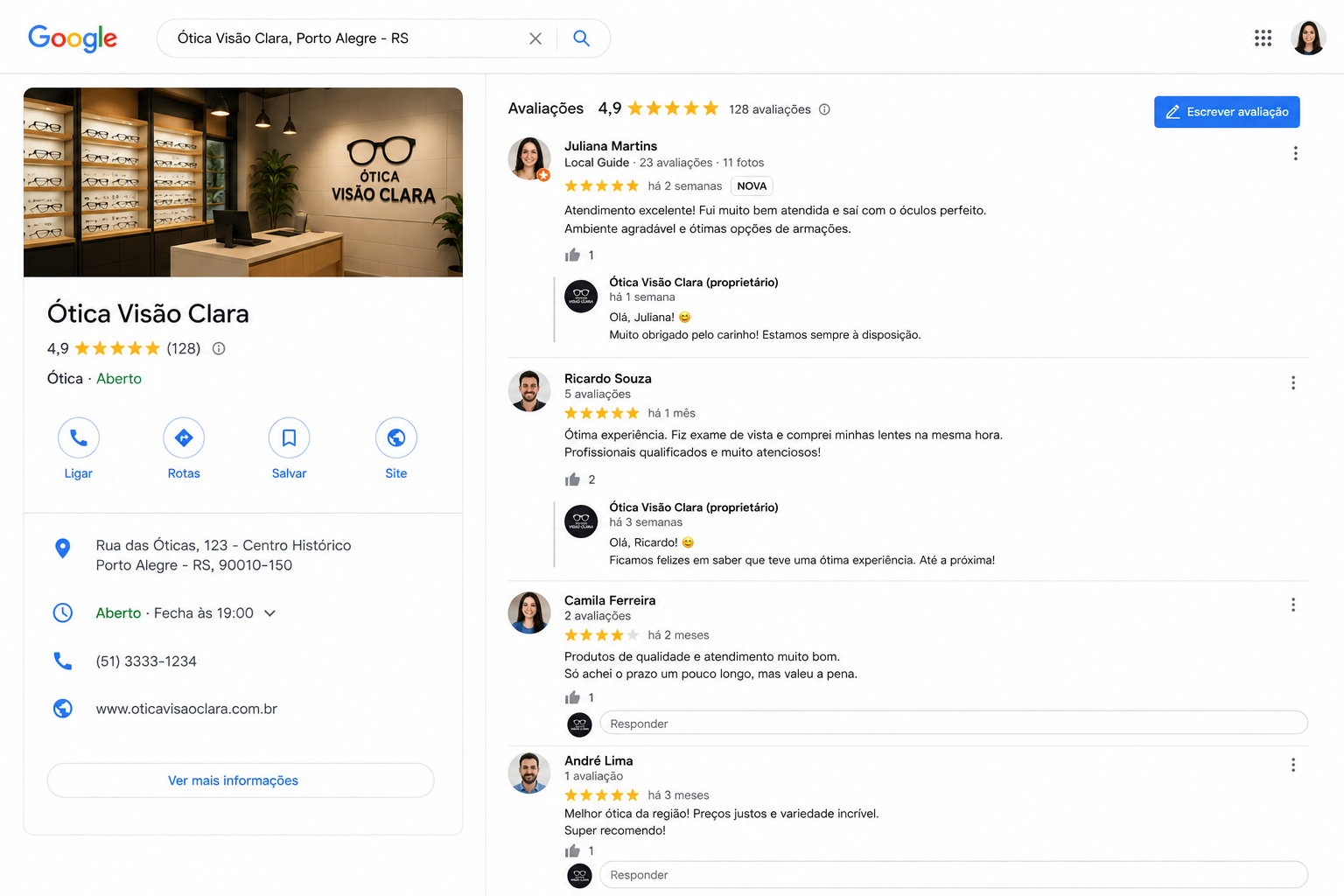This screenshot has height=896, width=1344.
Task: Open the account profile avatar
Action: [1308, 38]
